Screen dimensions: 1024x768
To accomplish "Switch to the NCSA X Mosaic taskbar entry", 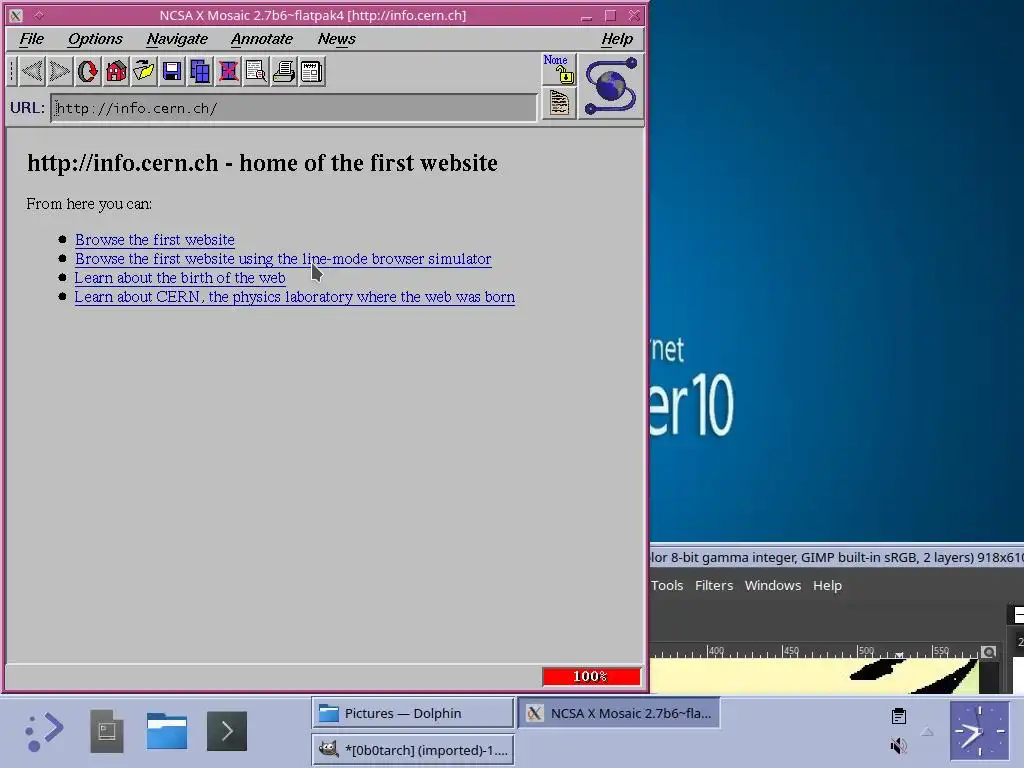I will point(619,713).
